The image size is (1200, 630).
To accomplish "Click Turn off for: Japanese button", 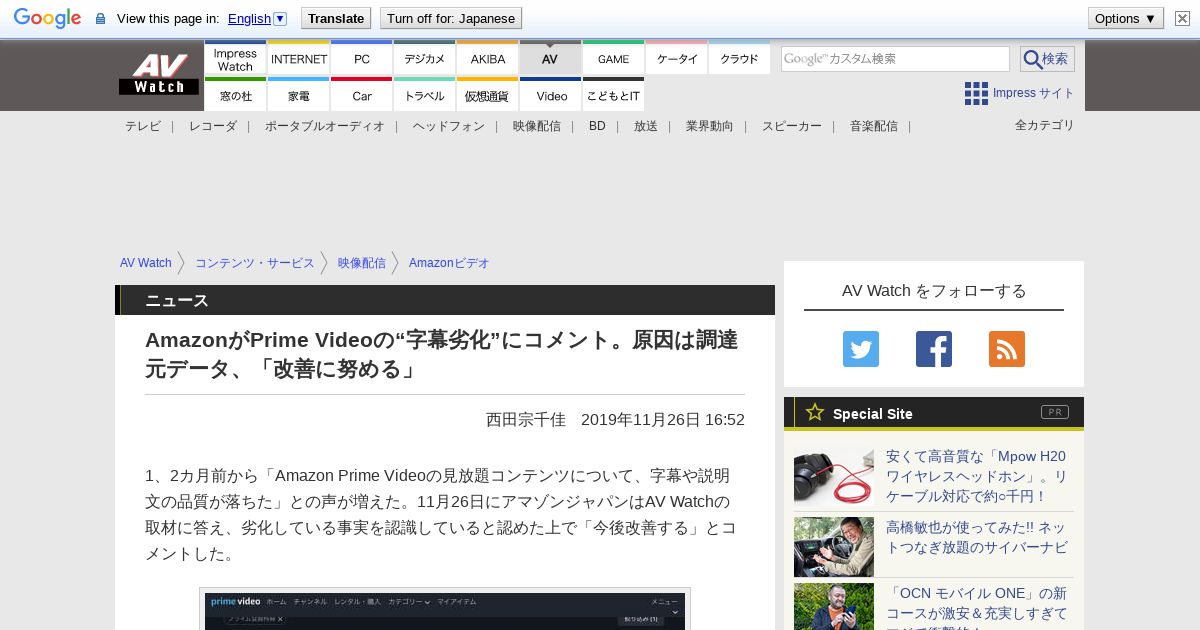I will point(451,18).
